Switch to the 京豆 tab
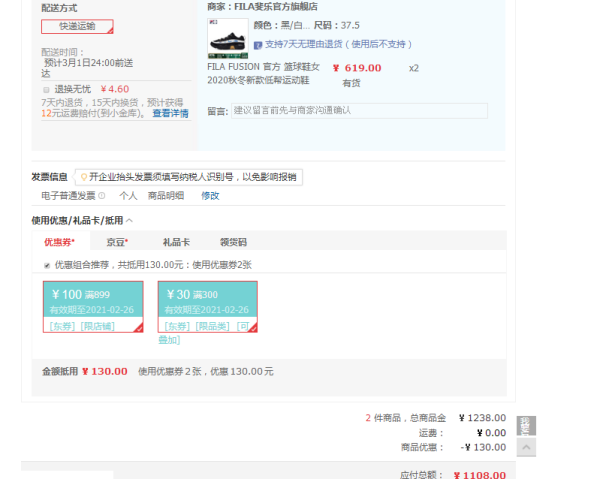Screen dimensions: 600x479 pyautogui.click(x=117, y=242)
